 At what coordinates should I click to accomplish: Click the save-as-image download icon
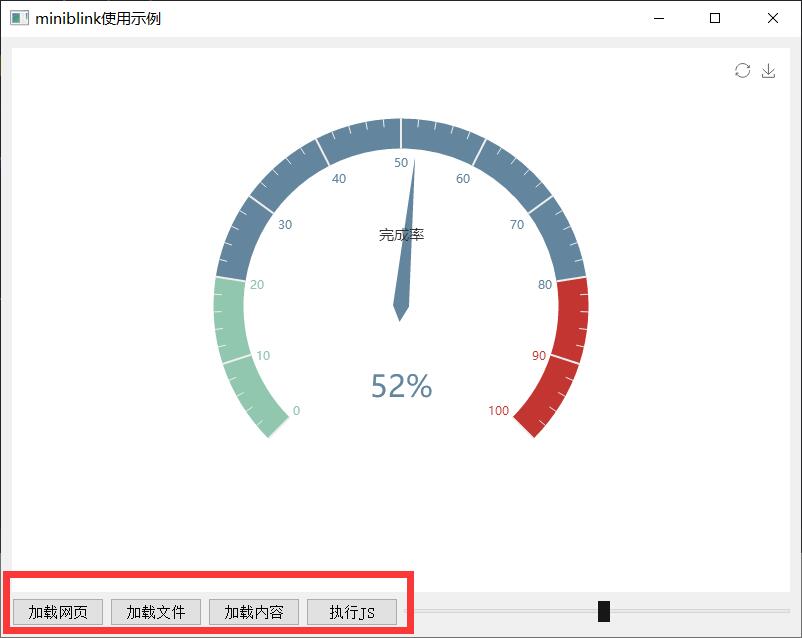(x=768, y=70)
